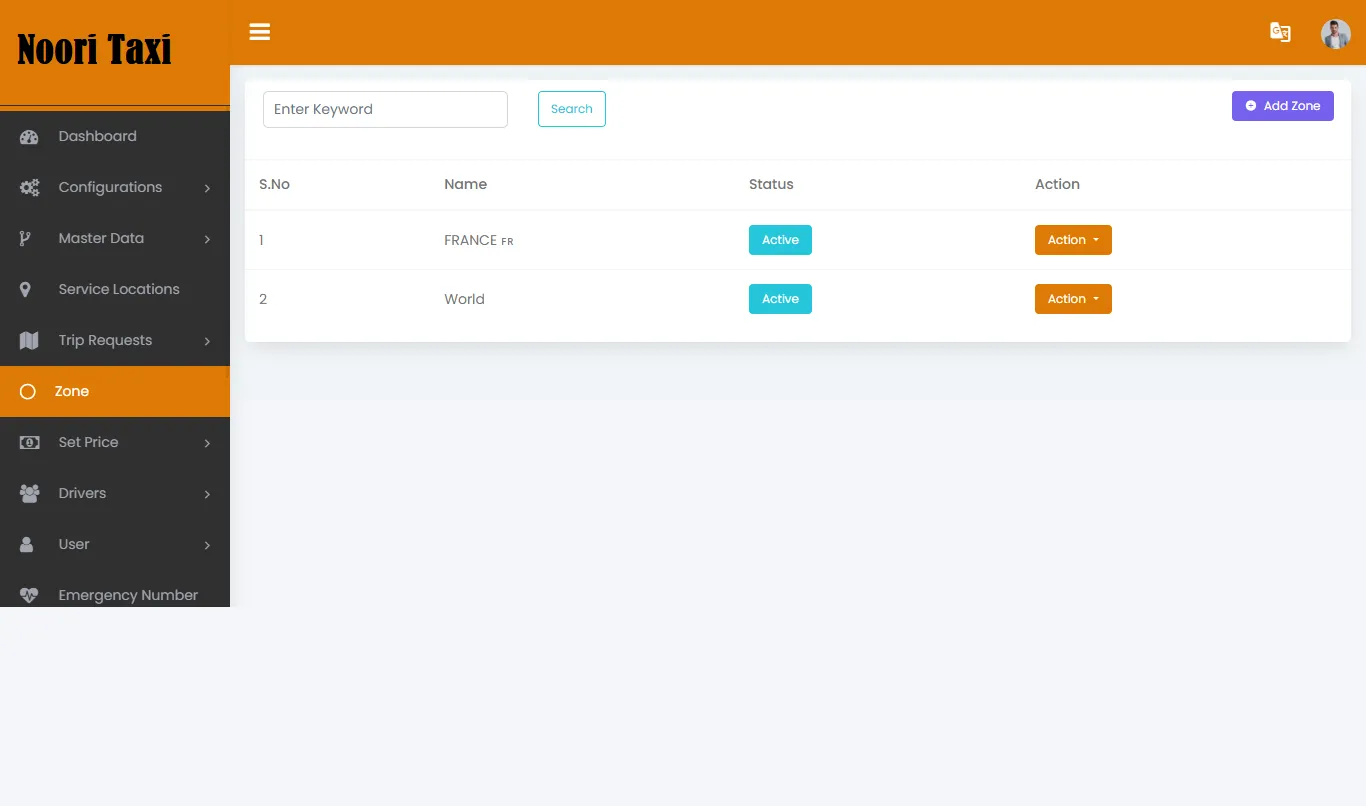Select the Set Price money icon

click(x=27, y=442)
